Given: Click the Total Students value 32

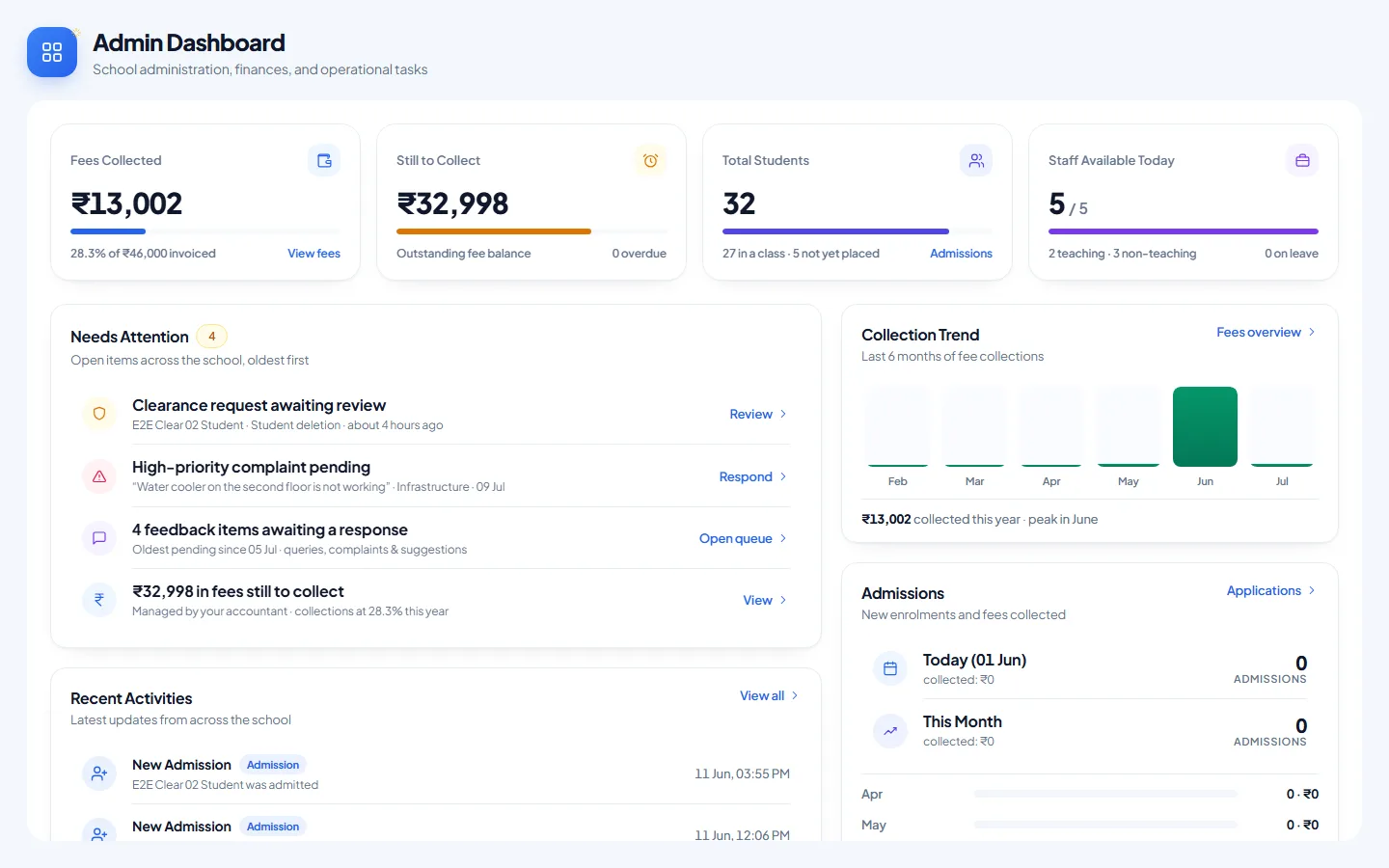Looking at the screenshot, I should click(x=739, y=203).
